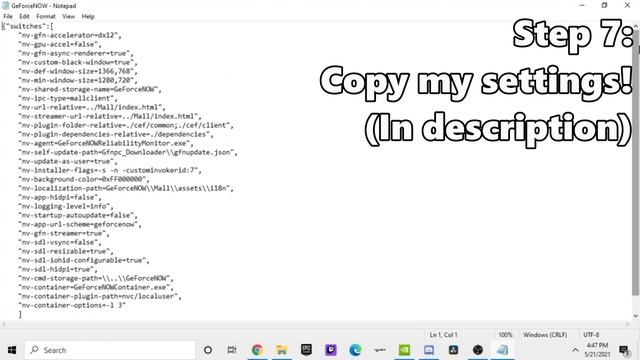This screenshot has width=640, height=360.
Task: Click the line "nv-sdl-resizable=true"
Action: [x=66, y=251]
